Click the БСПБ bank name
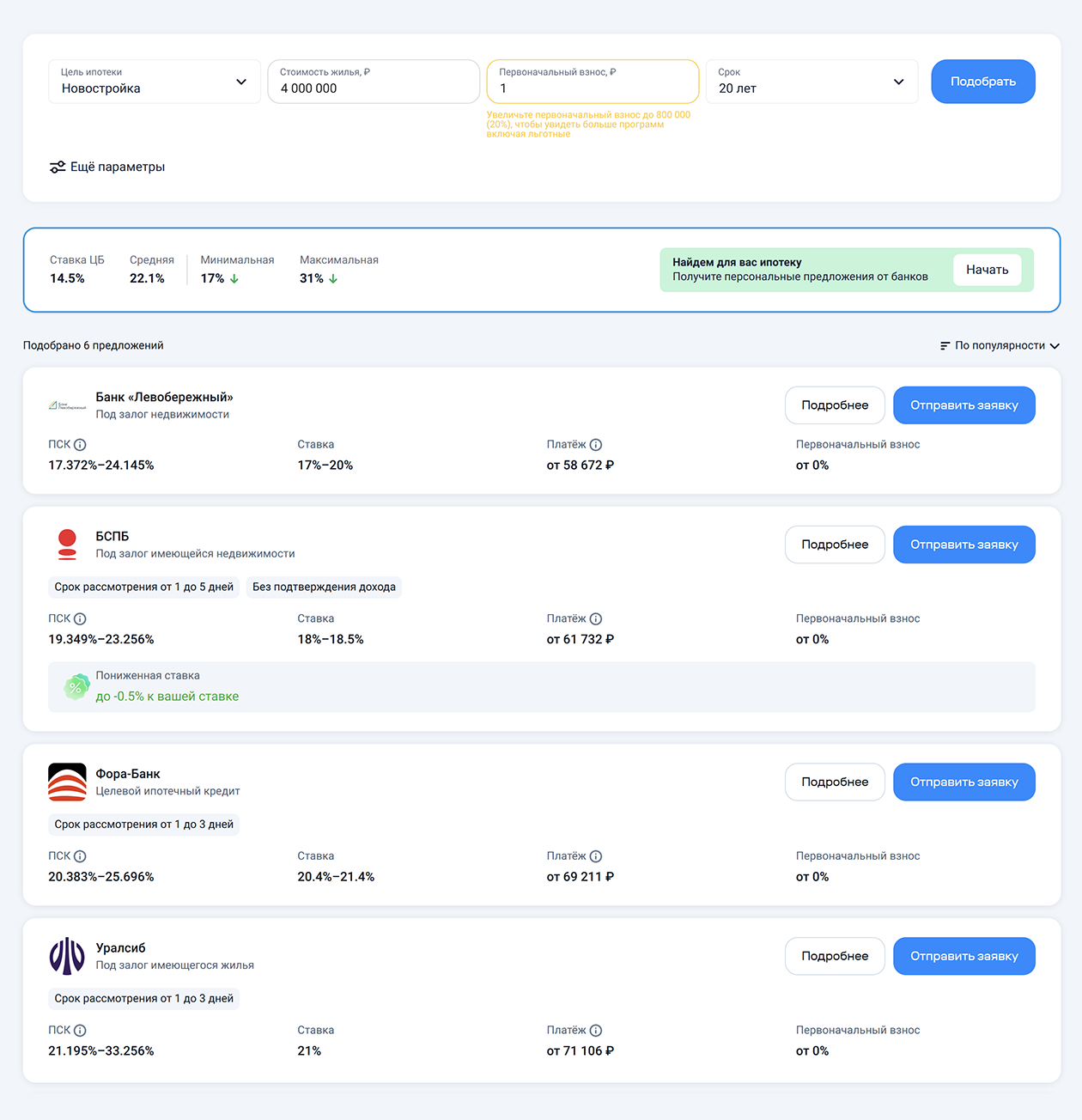Viewport: 1082px width, 1120px height. (x=112, y=536)
